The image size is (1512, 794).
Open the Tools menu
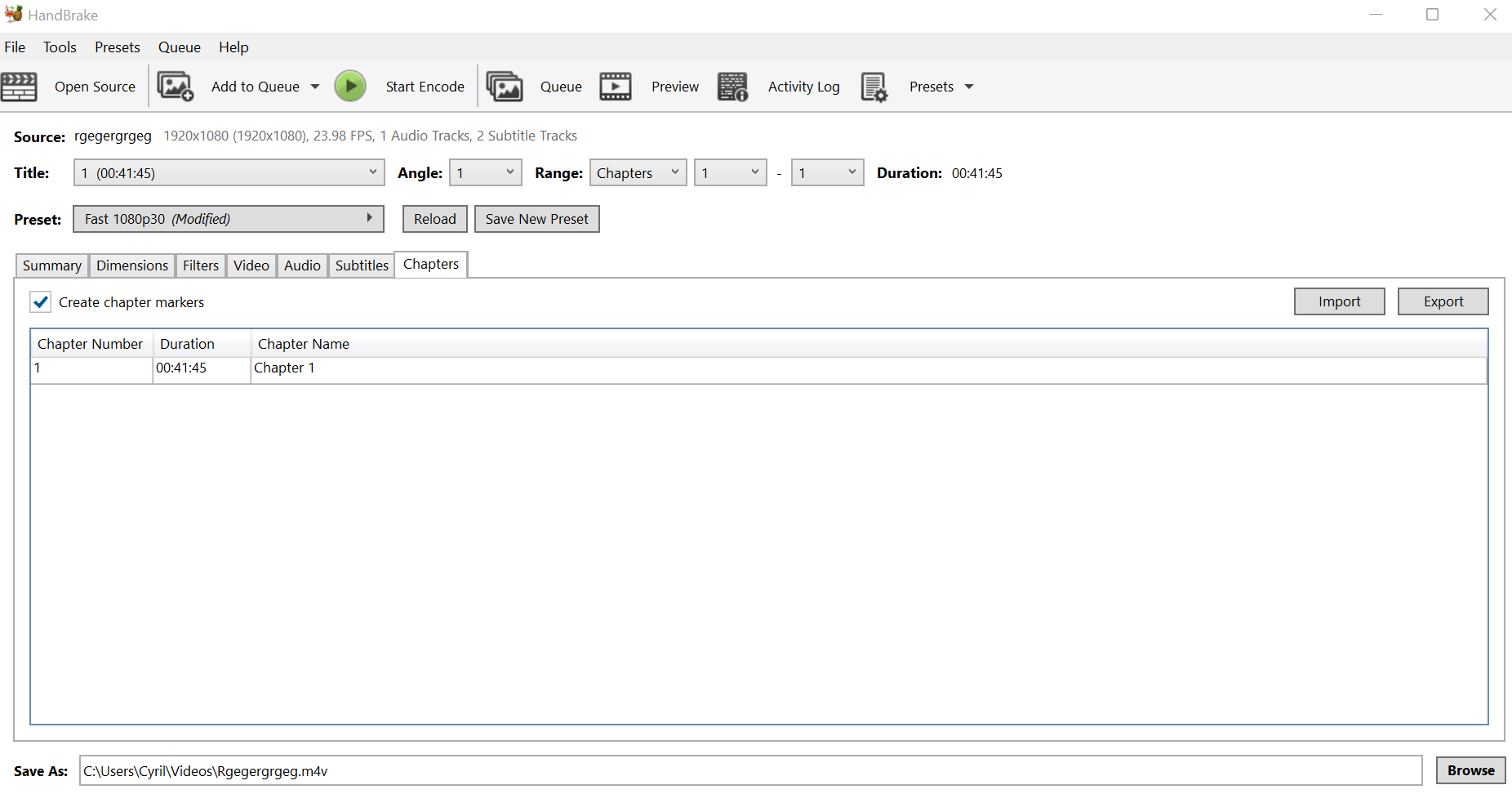coord(60,47)
